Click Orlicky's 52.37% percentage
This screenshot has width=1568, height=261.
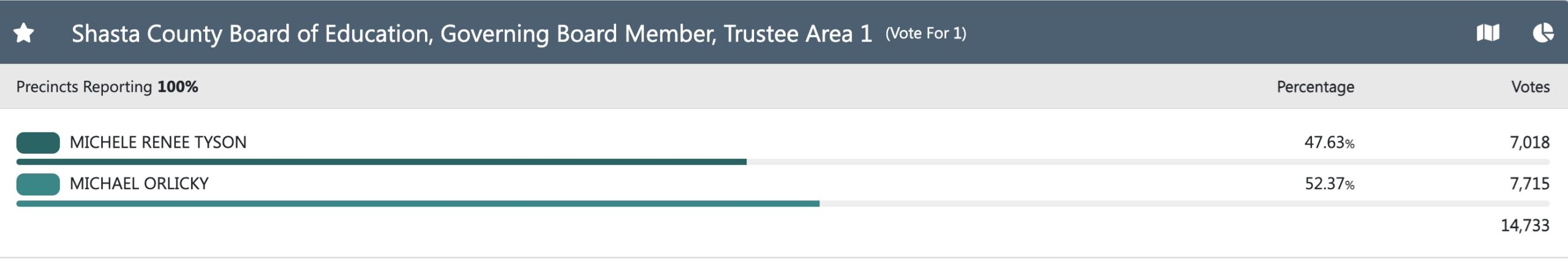click(1329, 184)
